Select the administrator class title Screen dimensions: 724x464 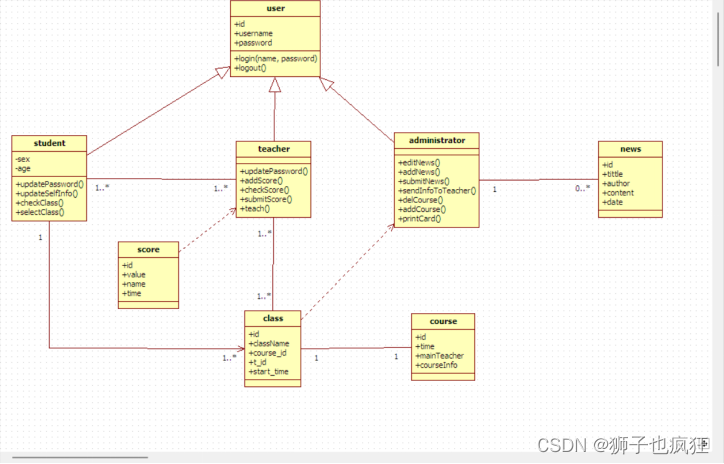click(x=437, y=140)
